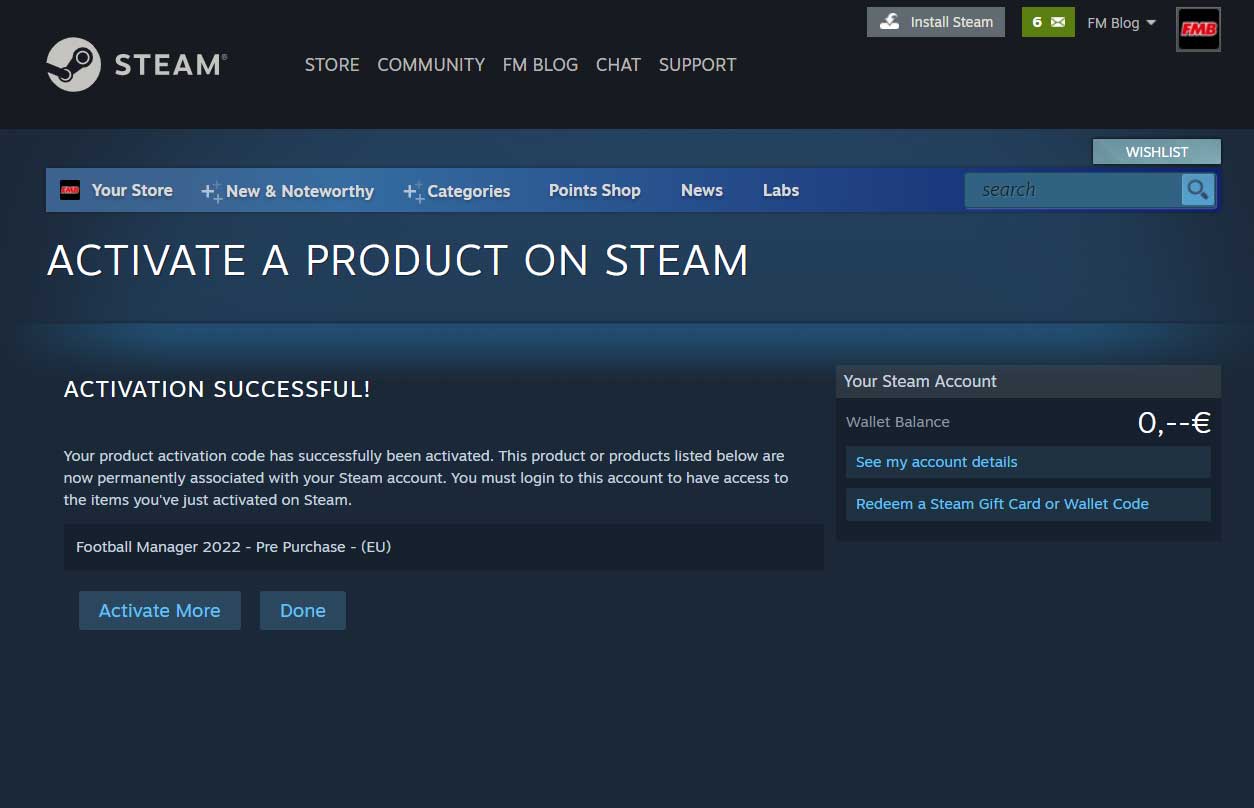
Task: Click the ACTIVATION SUCCESSFUL! heading
Action: pos(217,389)
